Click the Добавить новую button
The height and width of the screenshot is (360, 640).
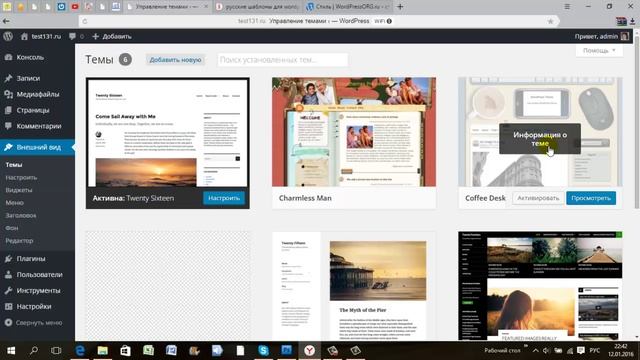coord(175,60)
